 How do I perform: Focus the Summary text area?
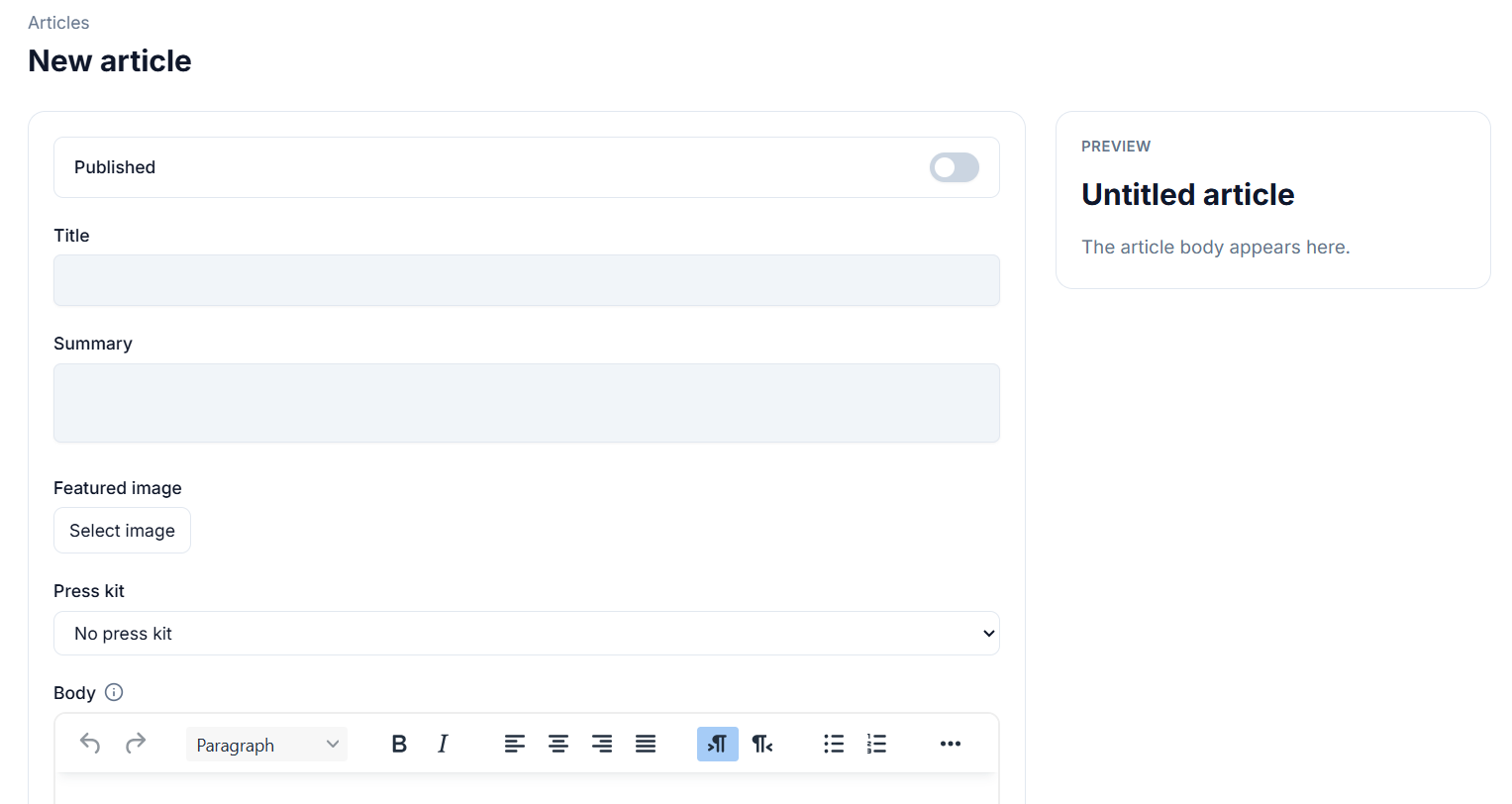tap(527, 403)
